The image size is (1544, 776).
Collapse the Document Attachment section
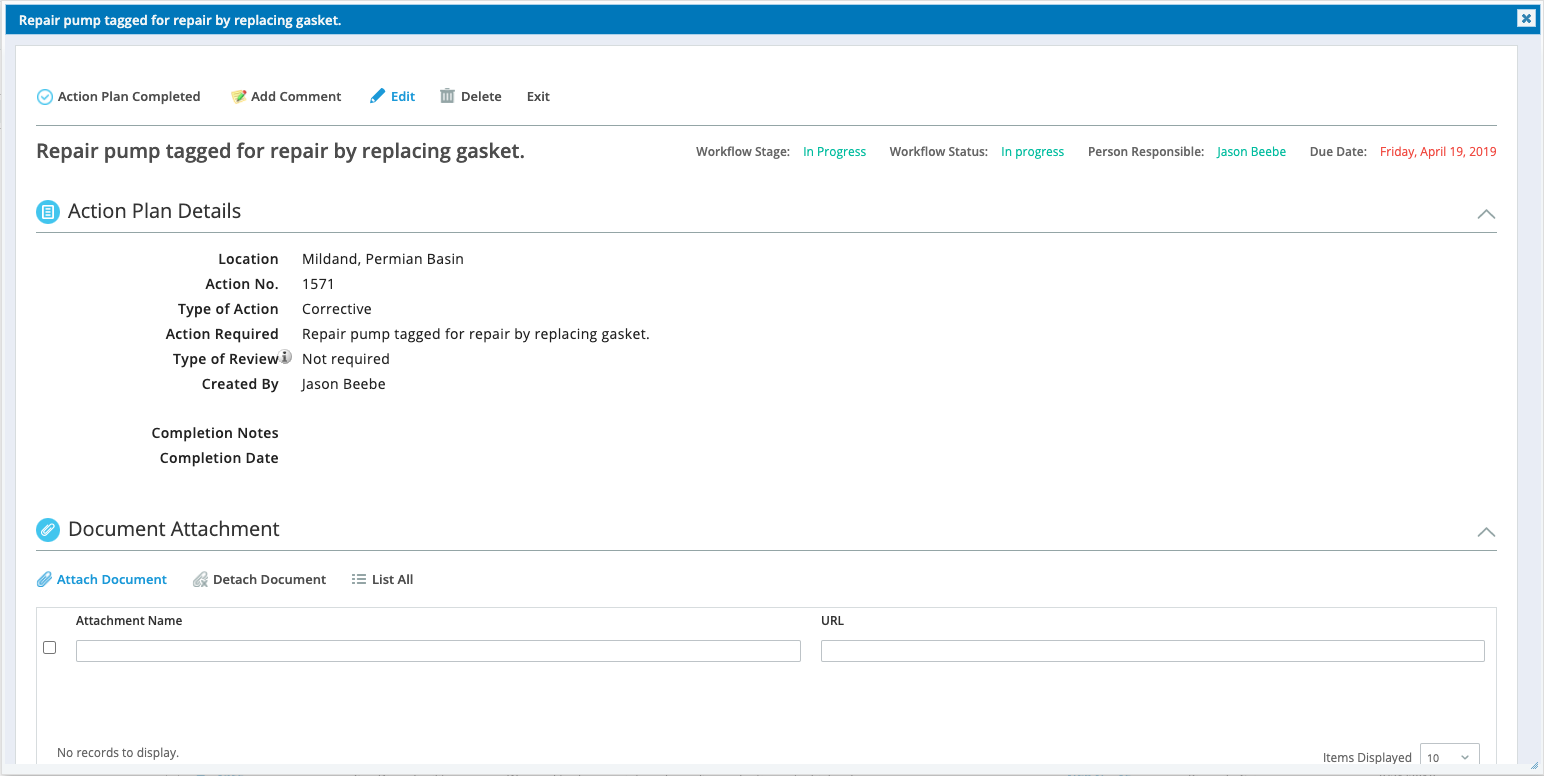(x=1486, y=532)
